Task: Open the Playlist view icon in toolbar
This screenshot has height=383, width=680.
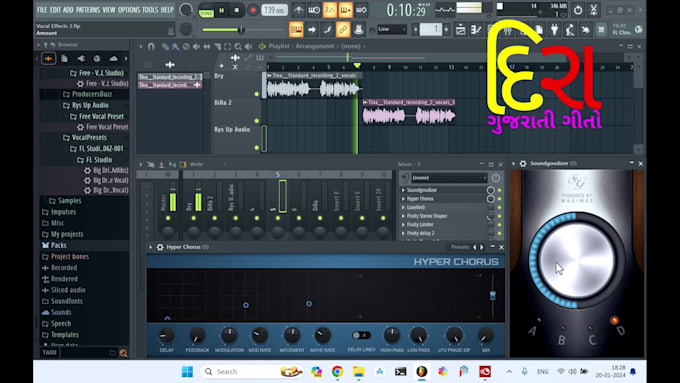Action: (x=461, y=29)
